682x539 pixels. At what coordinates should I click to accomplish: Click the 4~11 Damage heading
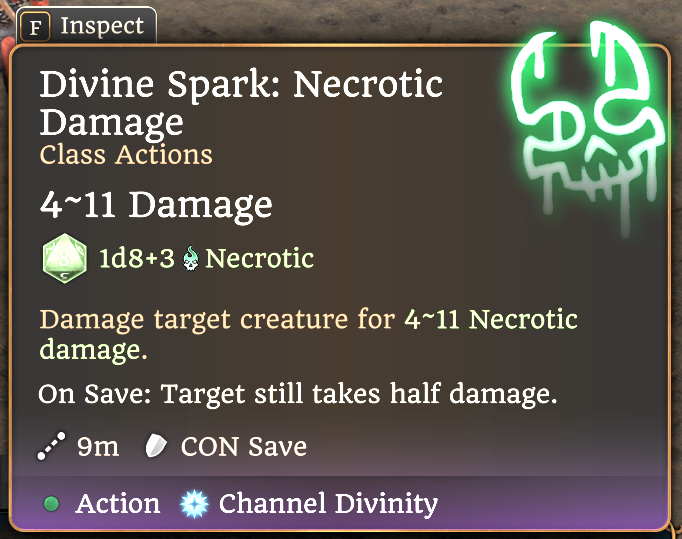tap(156, 204)
